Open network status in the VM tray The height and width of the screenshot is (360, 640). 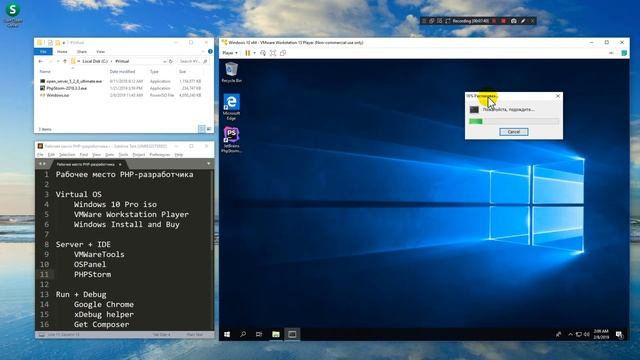pyautogui.click(x=579, y=334)
